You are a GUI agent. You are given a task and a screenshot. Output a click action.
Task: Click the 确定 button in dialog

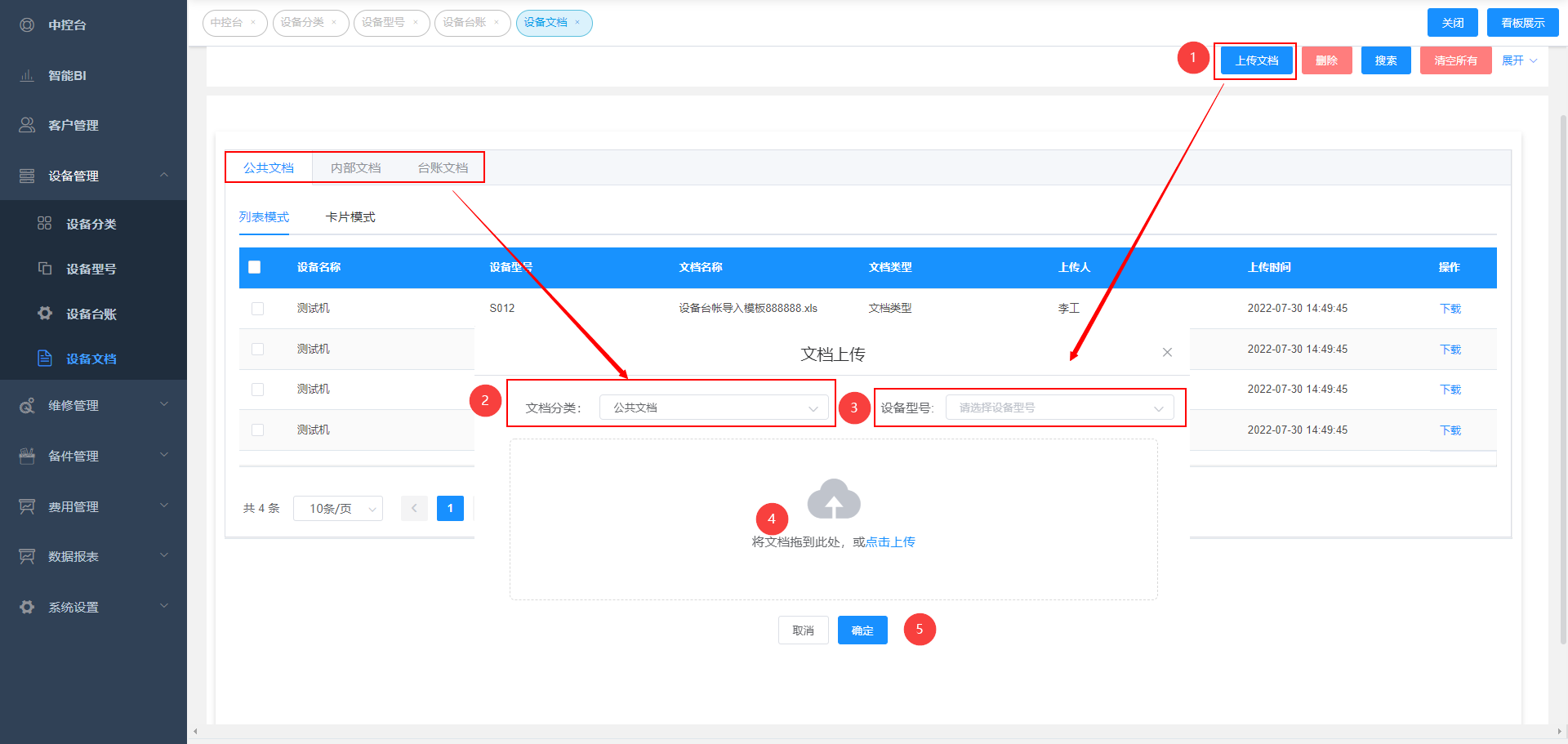point(862,630)
